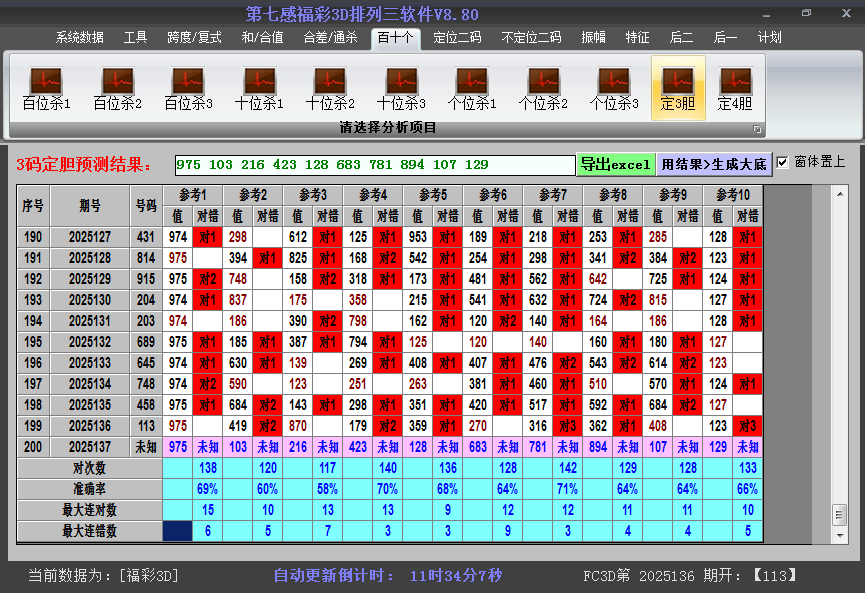This screenshot has height=593, width=865.
Task: Select the row for period 2025137
Action: coord(390,447)
